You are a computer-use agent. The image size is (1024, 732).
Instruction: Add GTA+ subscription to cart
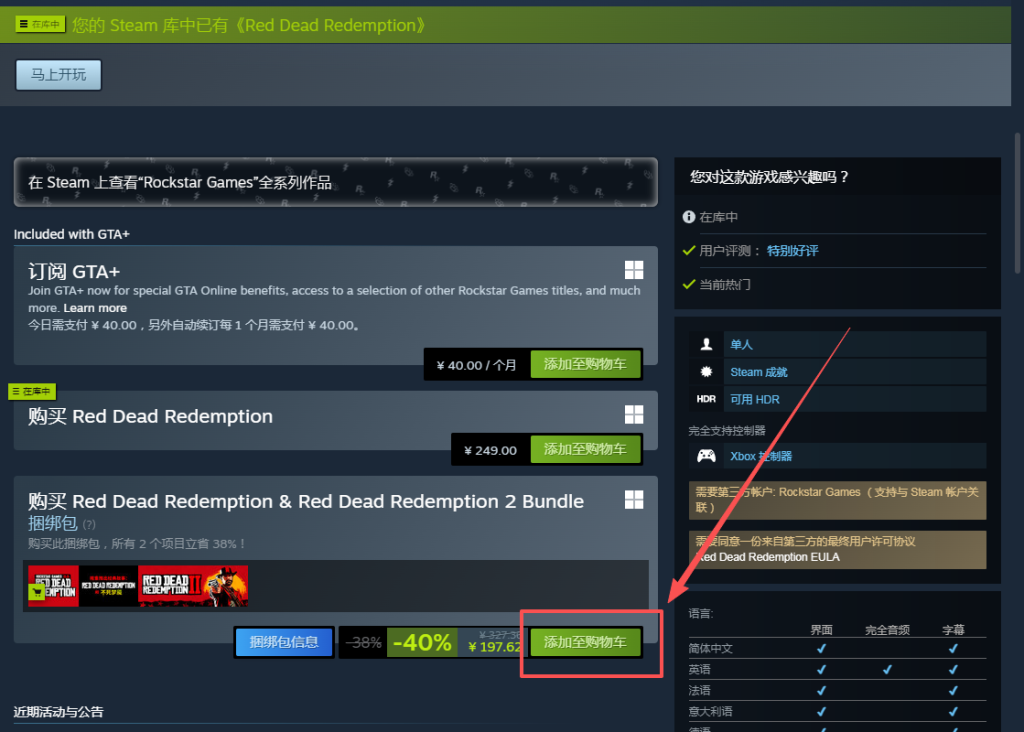pos(585,364)
